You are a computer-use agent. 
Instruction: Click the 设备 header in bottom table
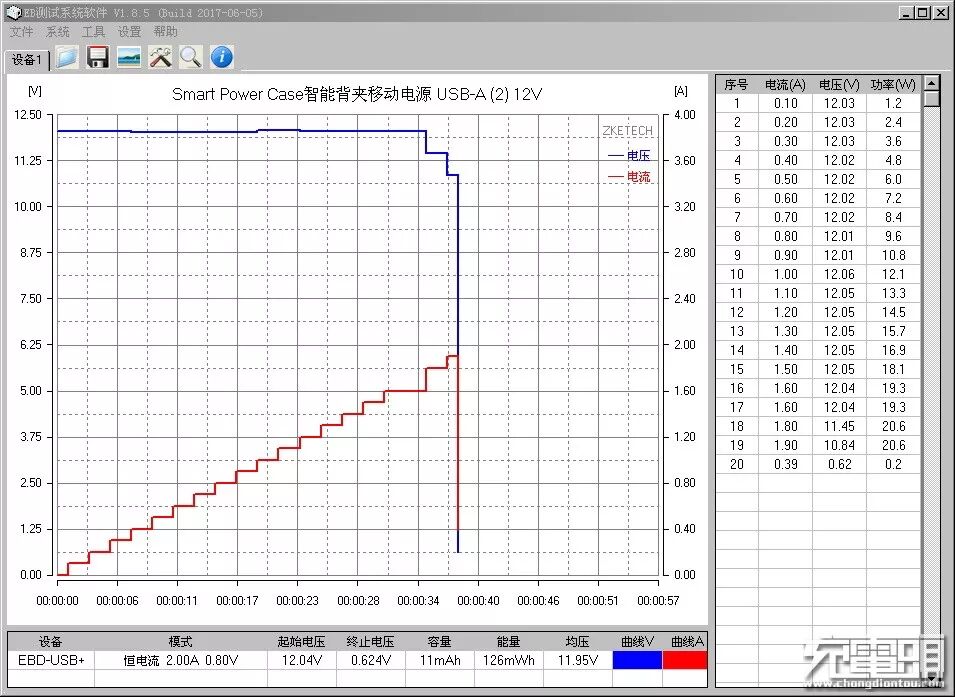[51, 641]
